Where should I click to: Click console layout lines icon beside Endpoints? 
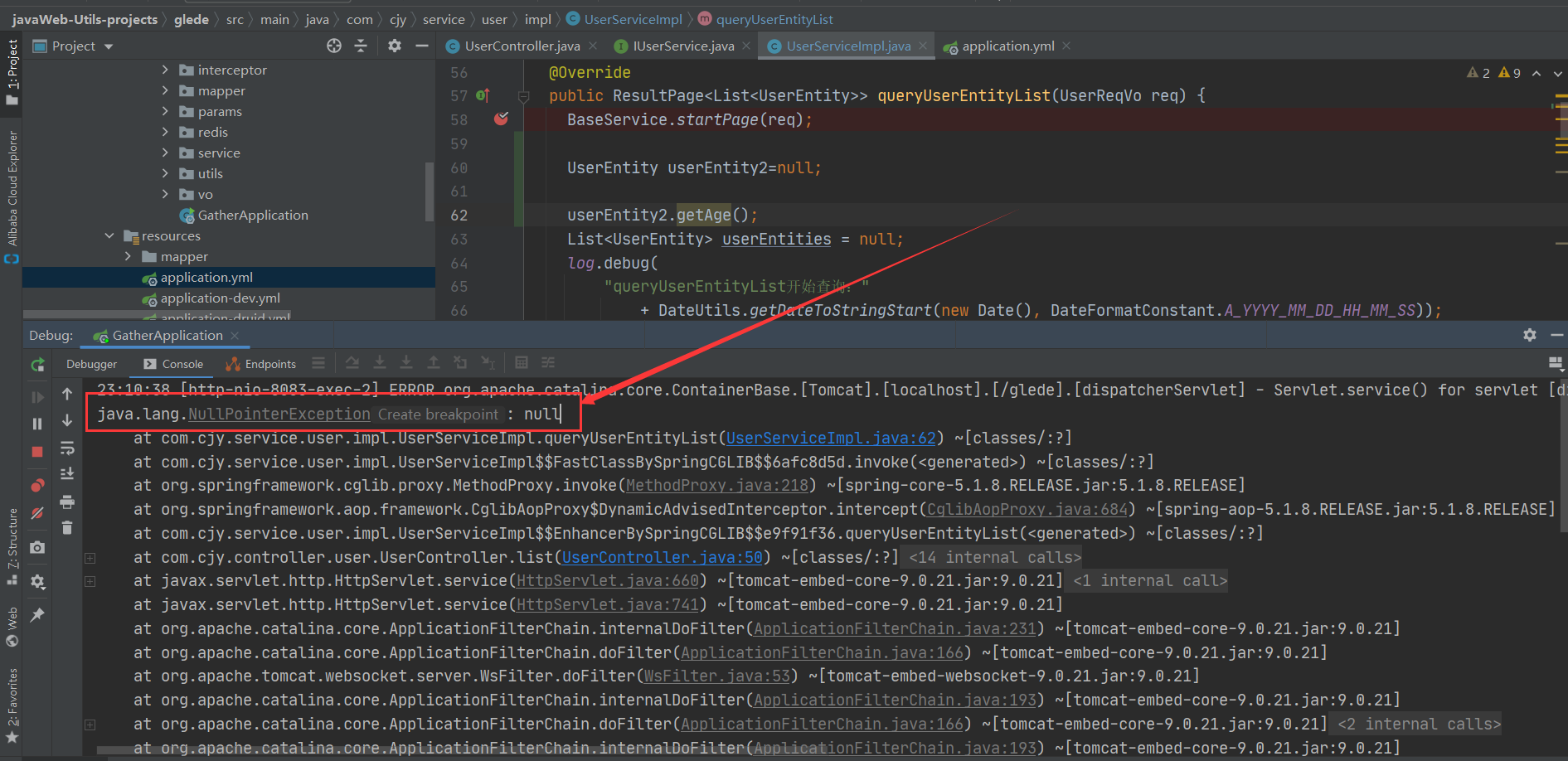(x=318, y=363)
